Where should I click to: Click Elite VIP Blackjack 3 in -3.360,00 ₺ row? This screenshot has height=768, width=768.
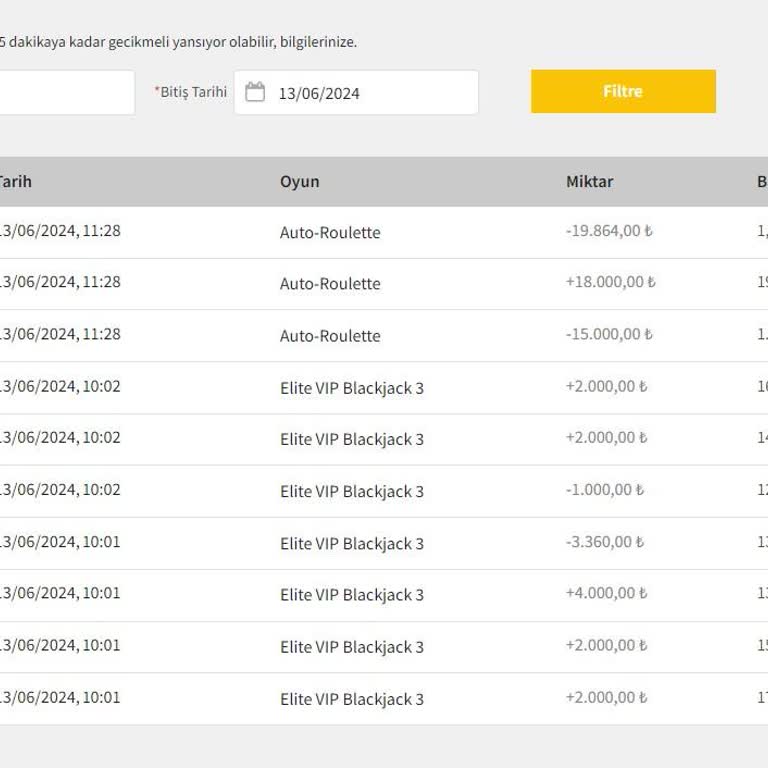[352, 543]
